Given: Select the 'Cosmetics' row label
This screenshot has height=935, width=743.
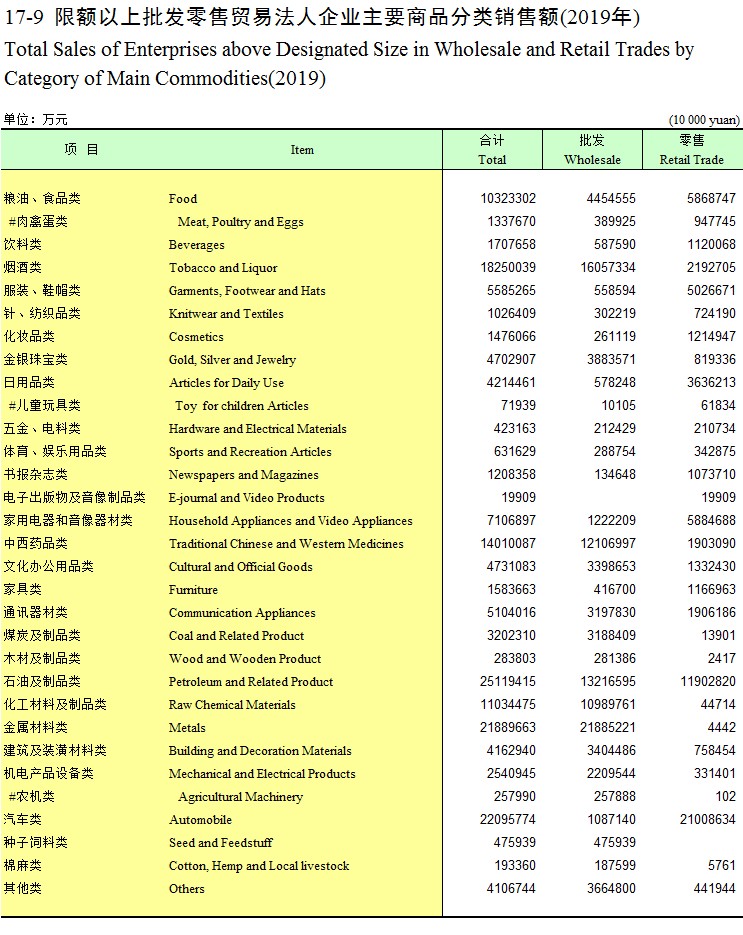Looking at the screenshot, I should [196, 337].
